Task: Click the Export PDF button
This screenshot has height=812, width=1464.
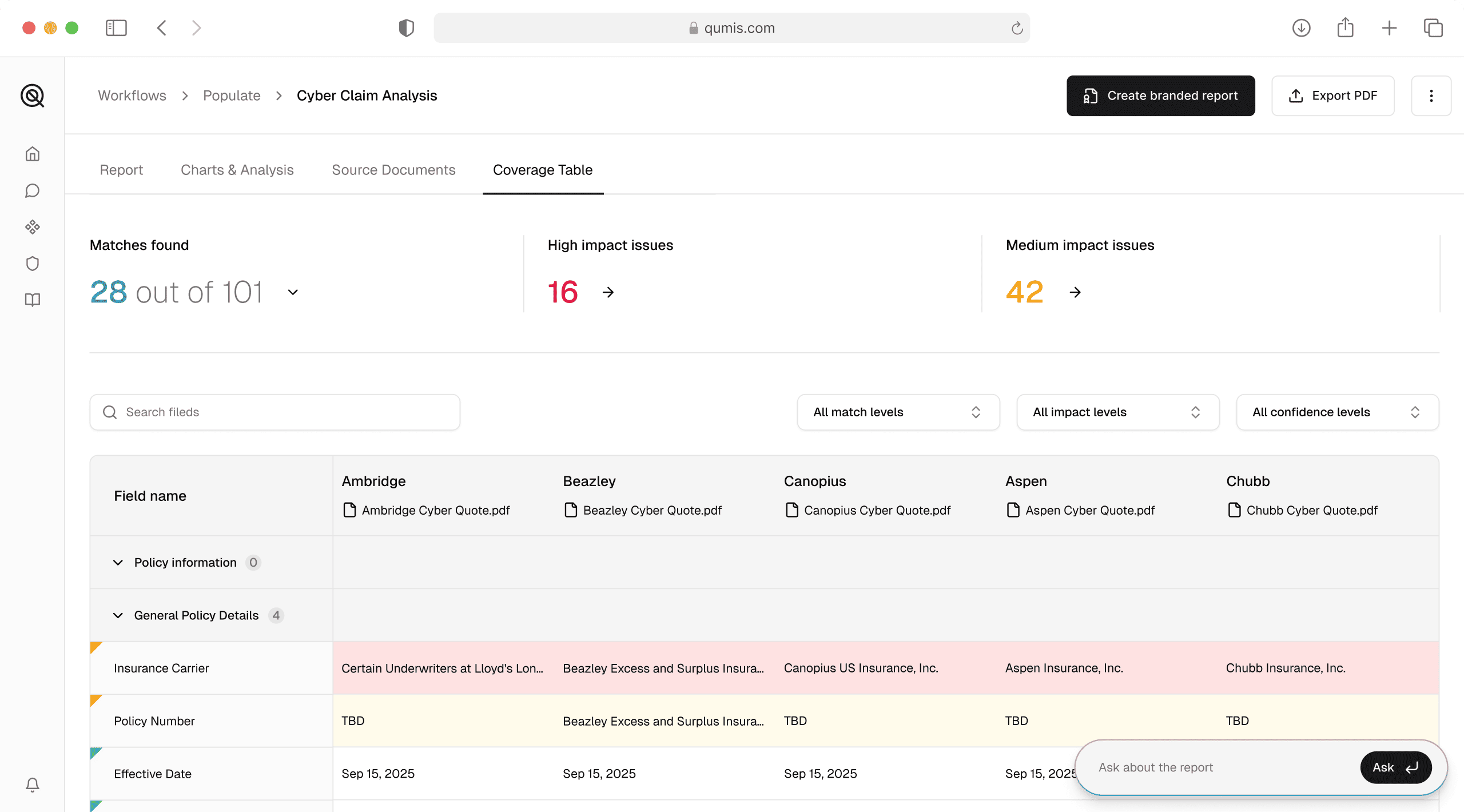Action: pos(1333,95)
